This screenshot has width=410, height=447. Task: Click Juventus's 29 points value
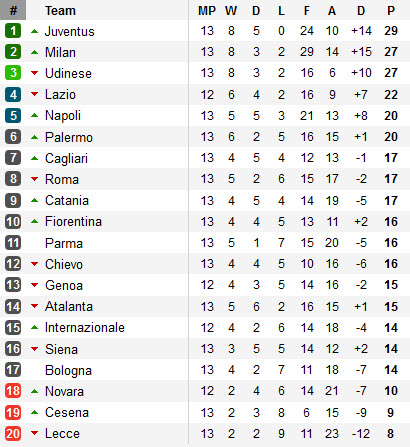(x=391, y=31)
